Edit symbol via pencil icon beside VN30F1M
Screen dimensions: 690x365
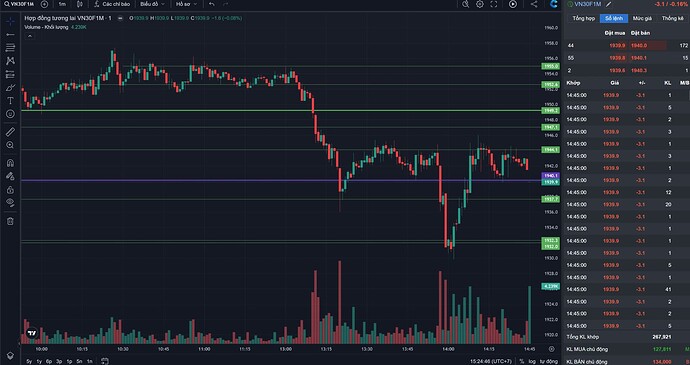(x=609, y=4)
